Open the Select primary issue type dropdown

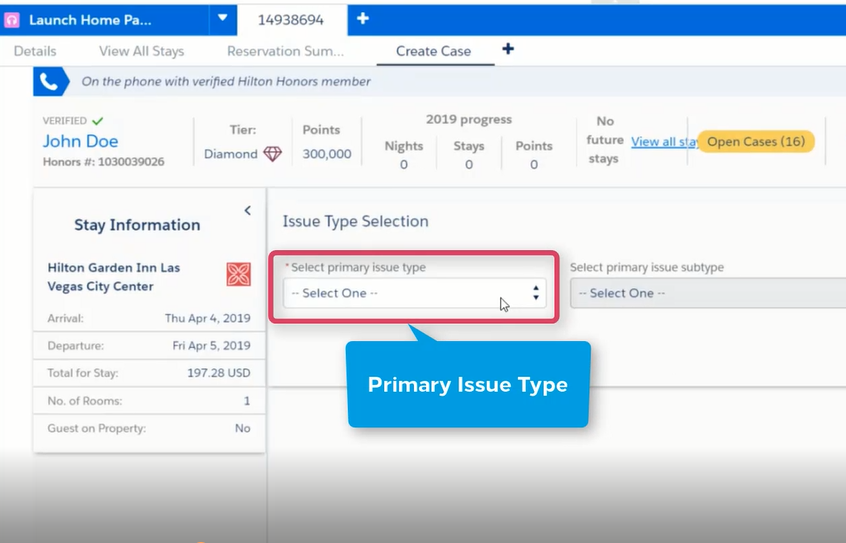coord(414,293)
